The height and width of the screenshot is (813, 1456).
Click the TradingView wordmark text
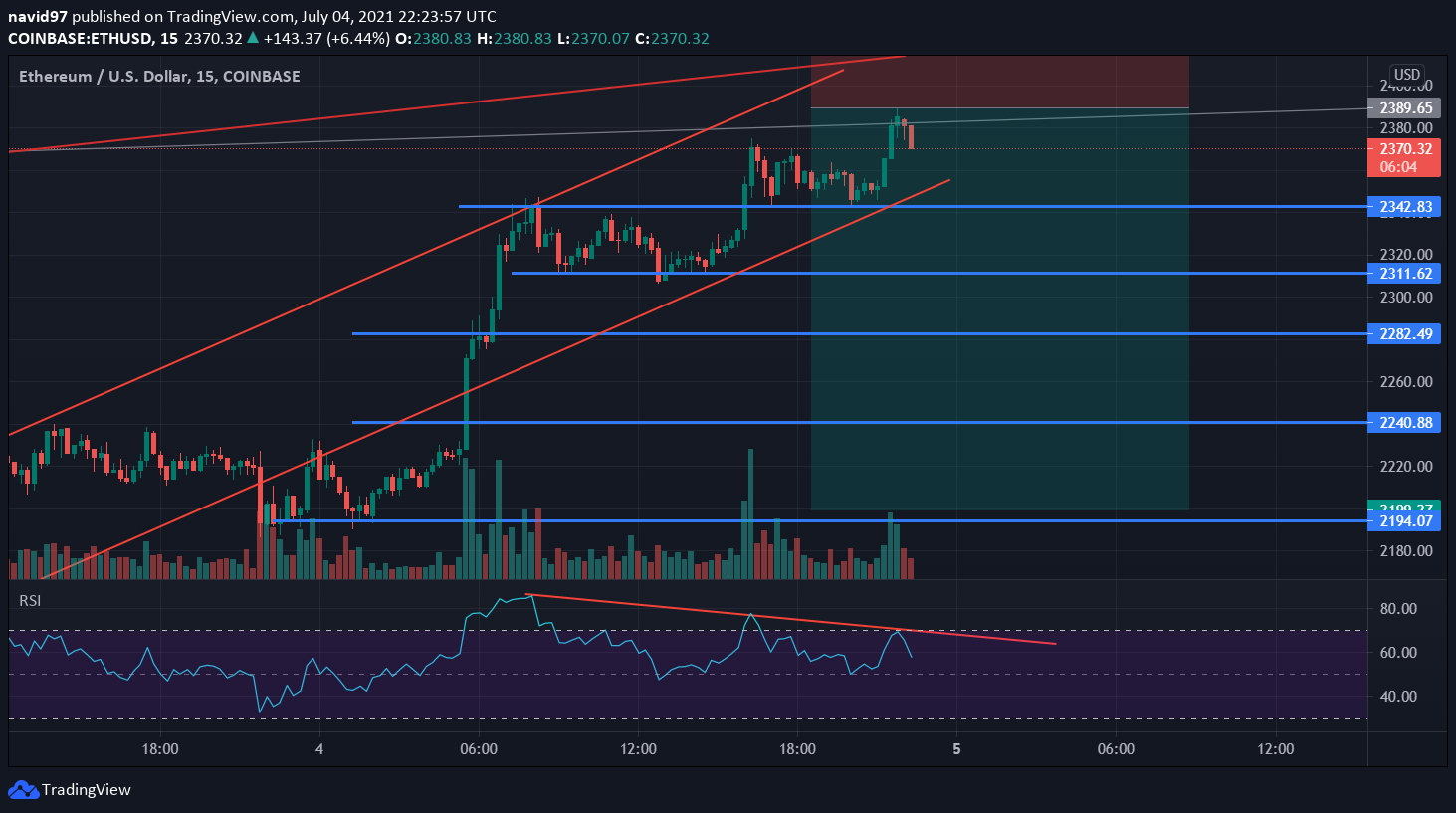(87, 790)
